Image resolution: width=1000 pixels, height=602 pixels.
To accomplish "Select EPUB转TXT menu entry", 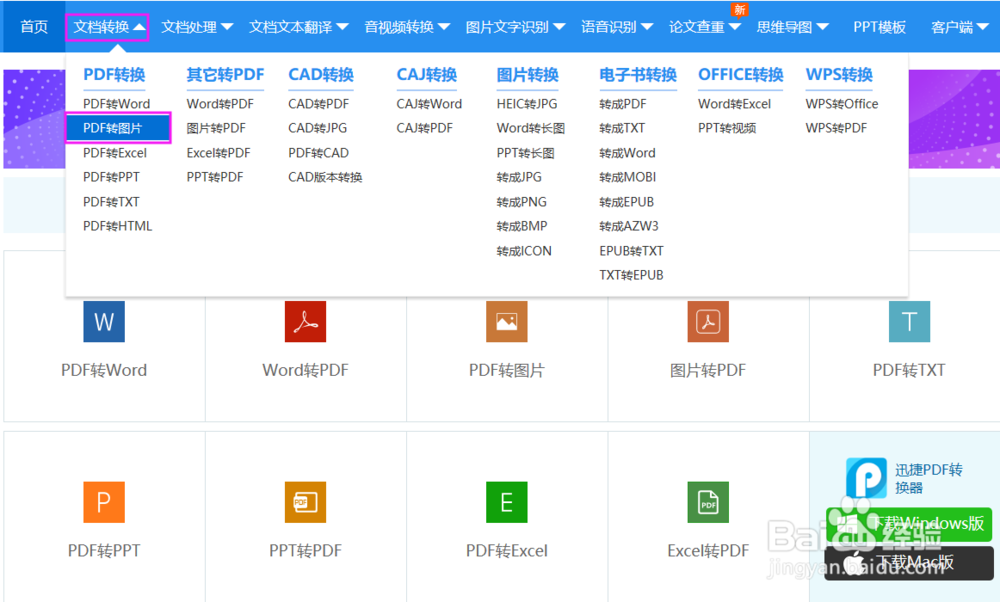I will coord(631,251).
